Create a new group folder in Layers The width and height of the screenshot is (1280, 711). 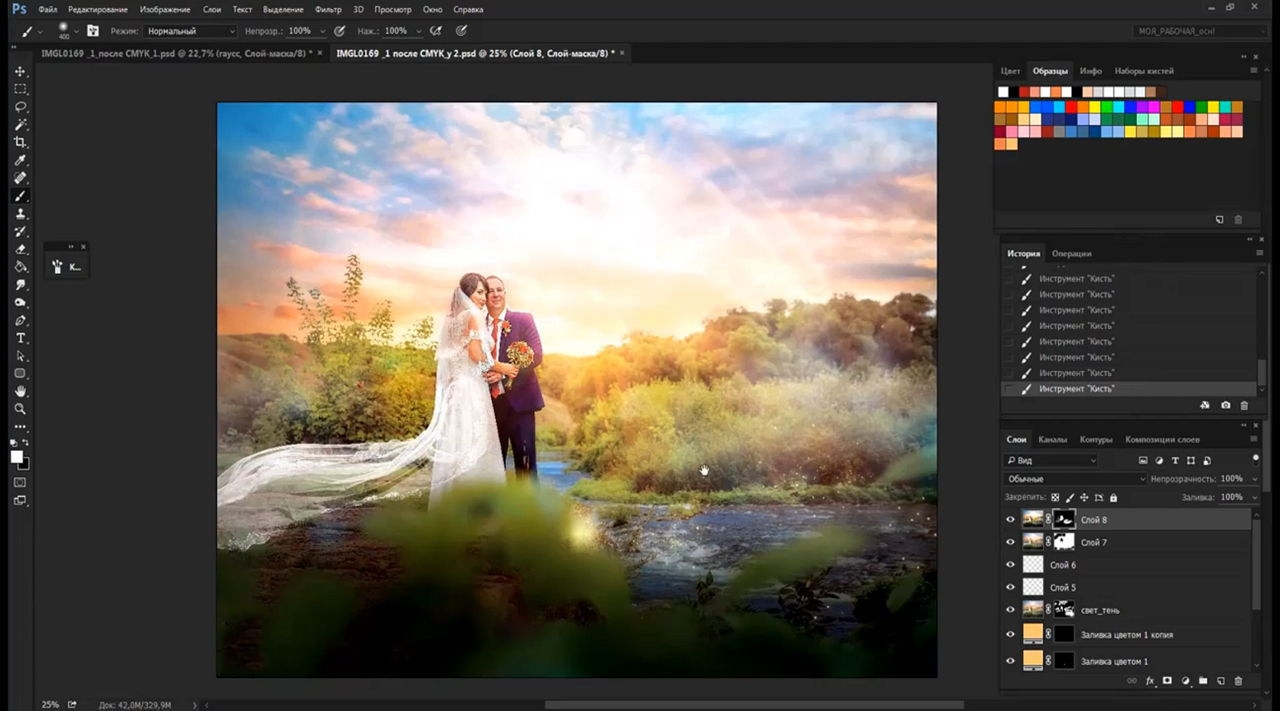coord(1202,681)
